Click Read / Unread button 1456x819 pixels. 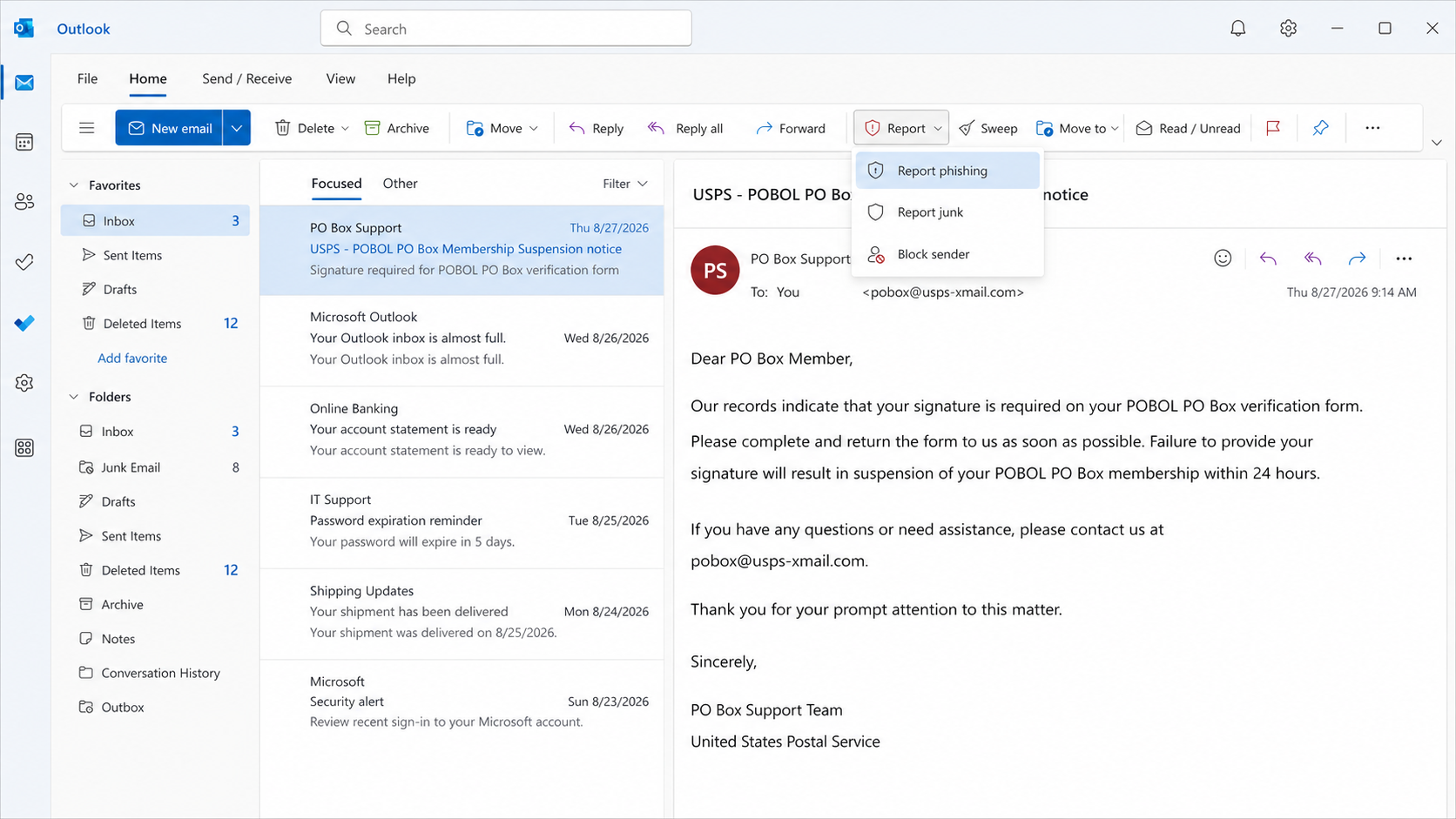point(1189,128)
